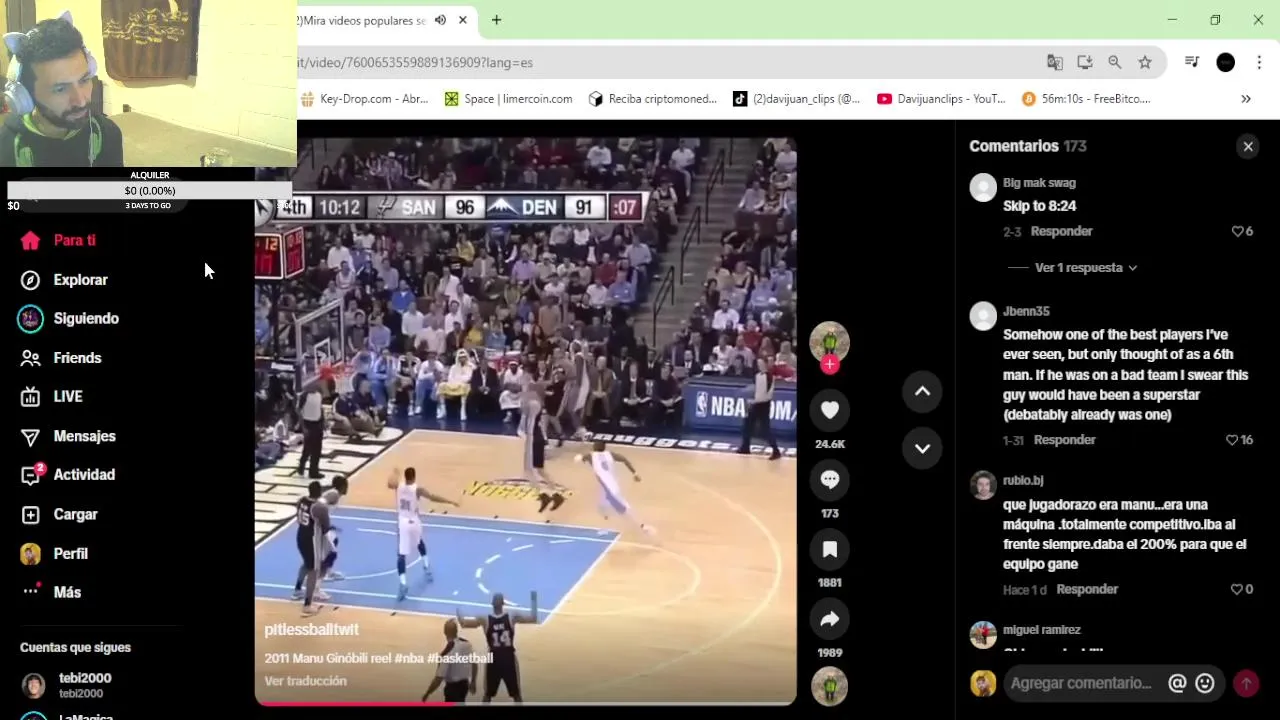This screenshot has width=1280, height=720.
Task: Go to previous video with up arrow
Action: tap(922, 391)
